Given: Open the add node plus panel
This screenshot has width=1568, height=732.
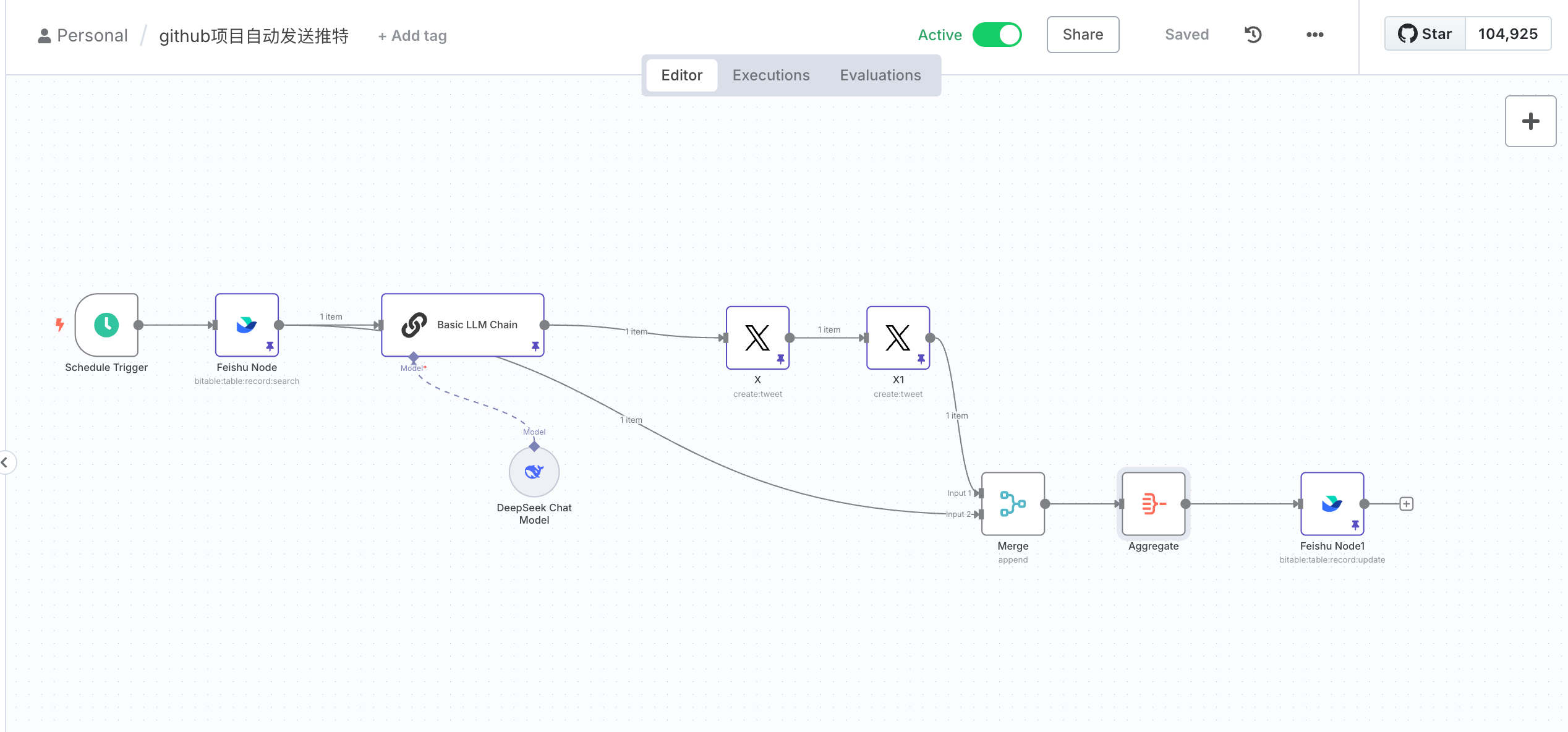Looking at the screenshot, I should 1530,121.
